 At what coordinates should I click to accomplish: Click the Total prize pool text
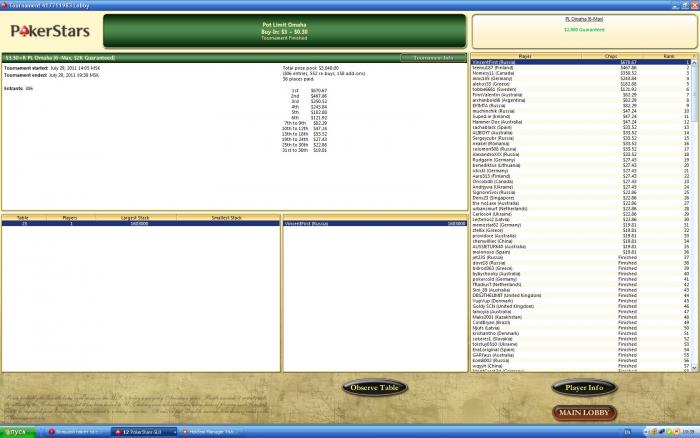coord(311,68)
